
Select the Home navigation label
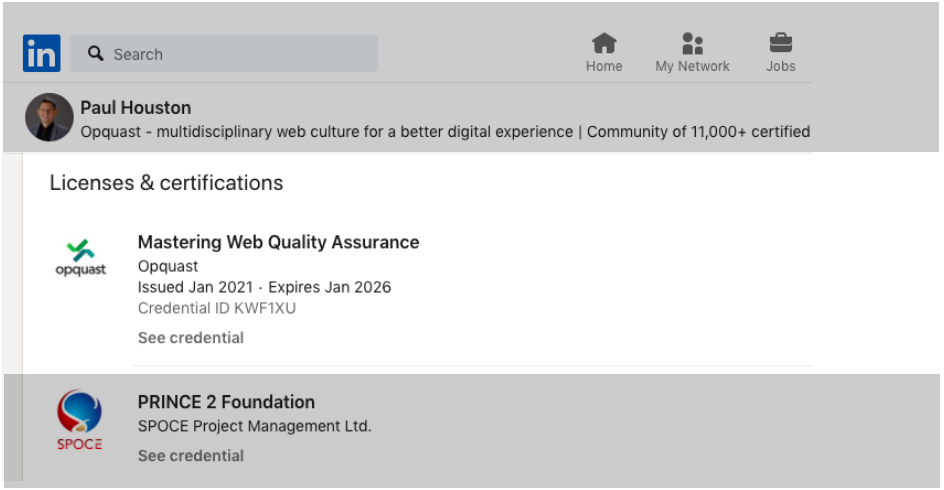(x=604, y=66)
